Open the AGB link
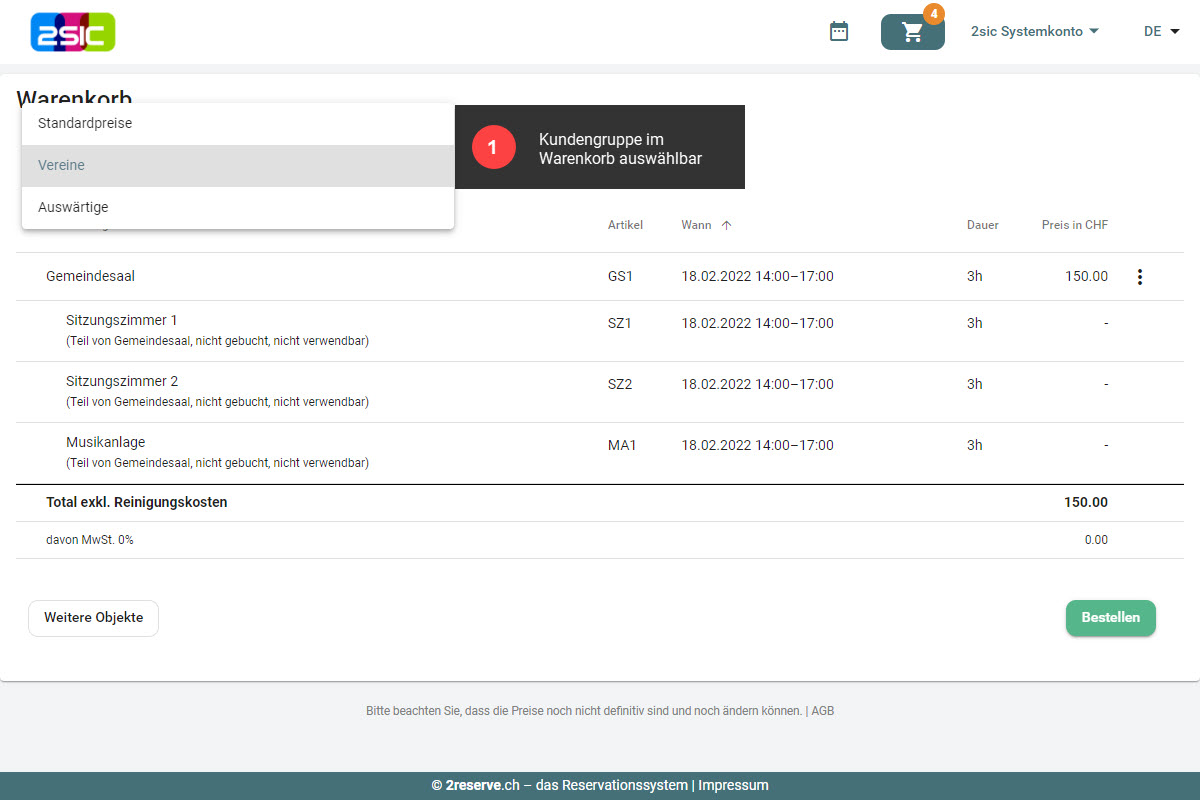This screenshot has width=1200, height=800. pyautogui.click(x=822, y=712)
